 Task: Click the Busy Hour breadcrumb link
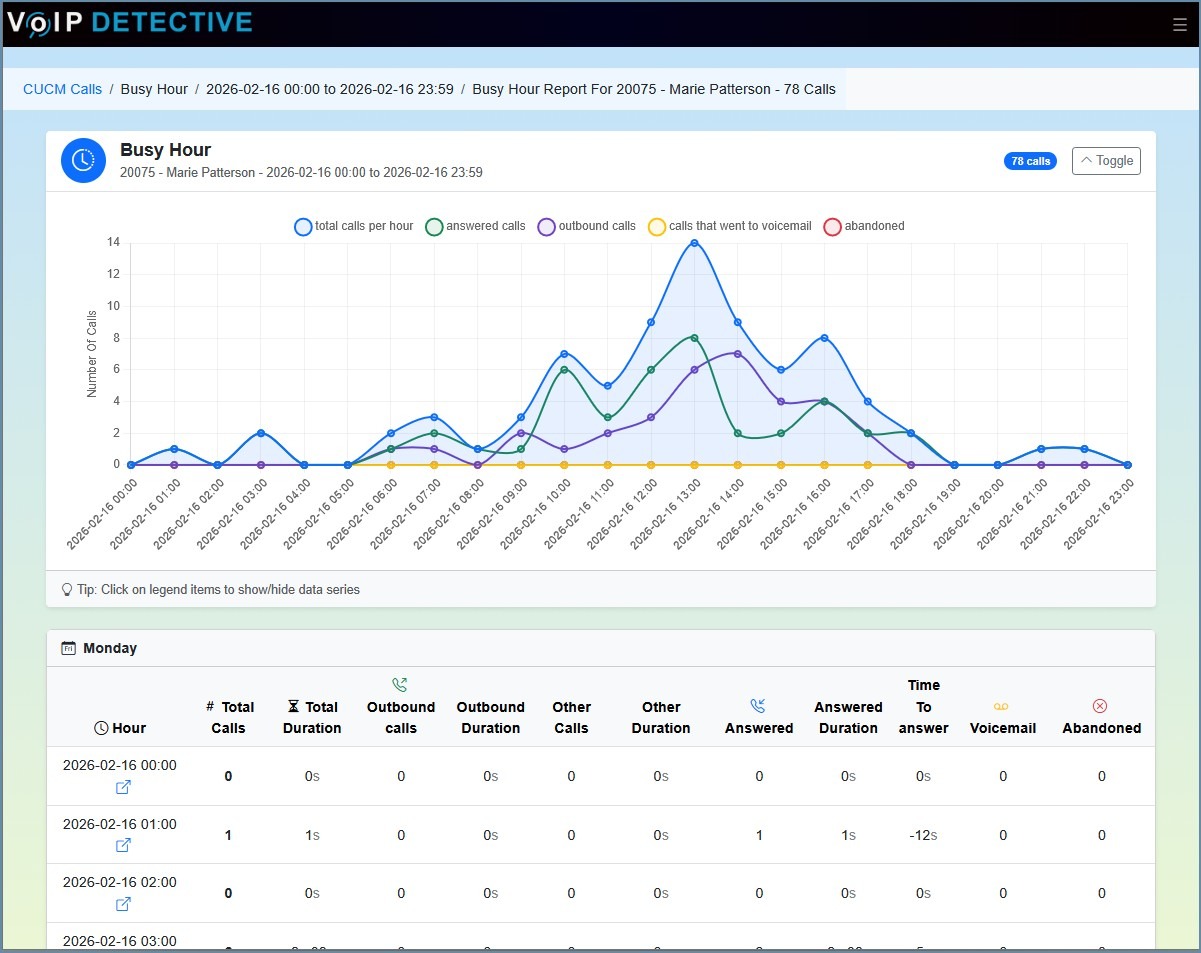(154, 89)
